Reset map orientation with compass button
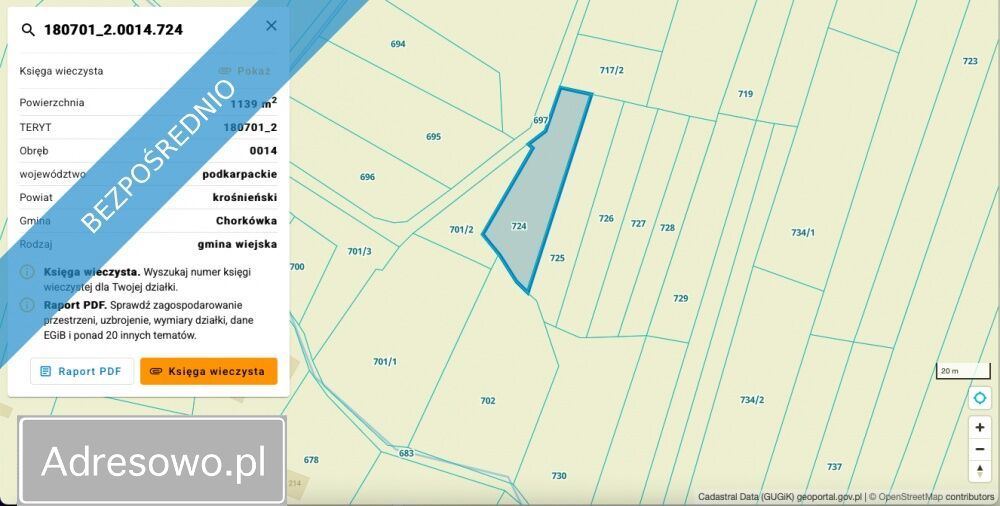 980,472
